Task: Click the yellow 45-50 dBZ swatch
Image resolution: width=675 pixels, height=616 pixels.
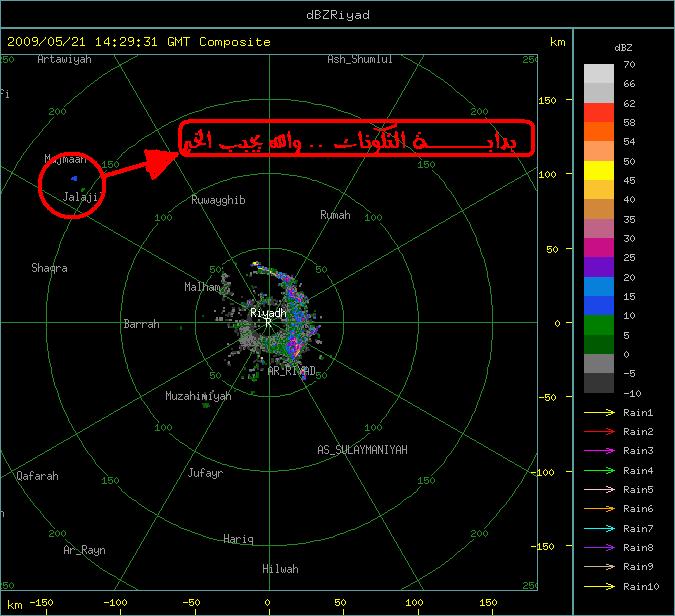Action: point(599,170)
